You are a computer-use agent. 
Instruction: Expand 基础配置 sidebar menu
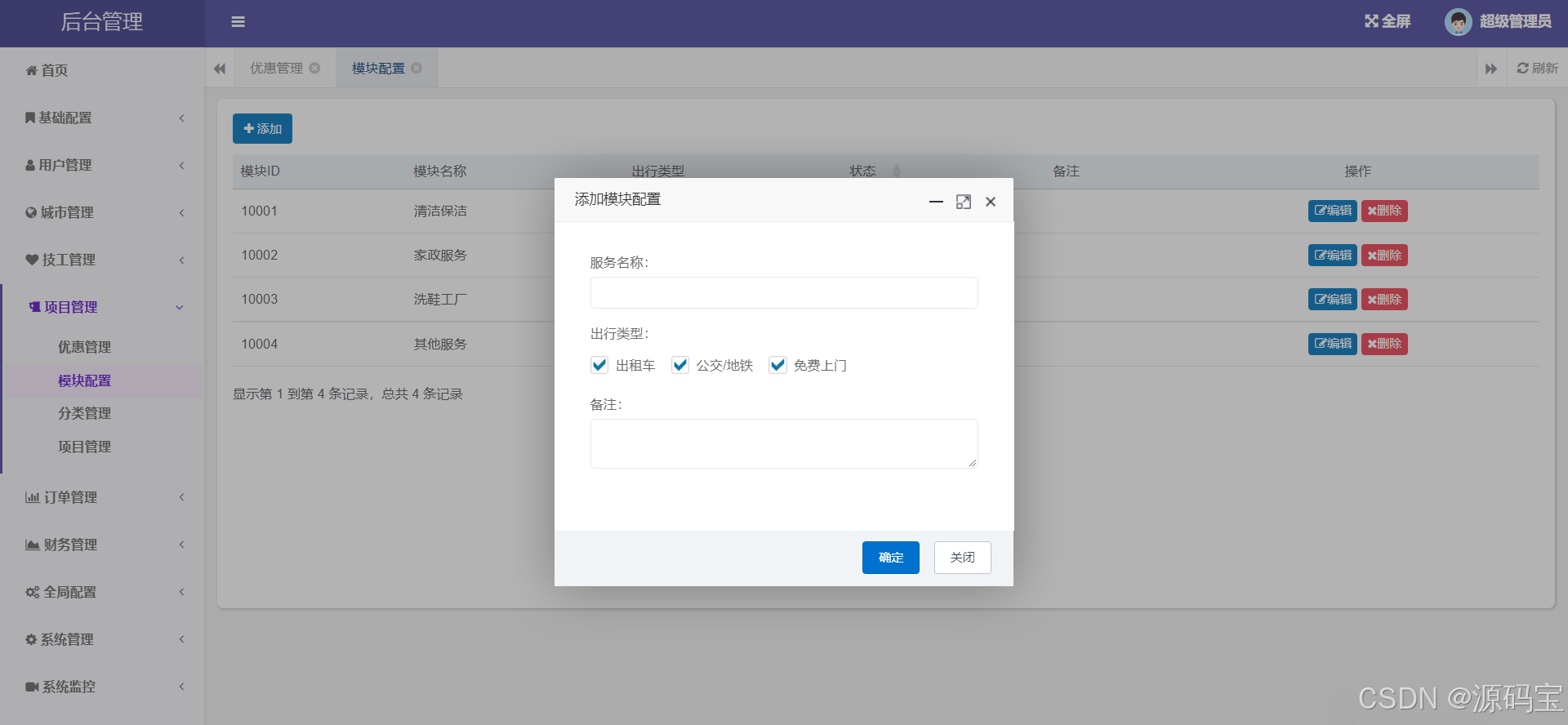102,118
